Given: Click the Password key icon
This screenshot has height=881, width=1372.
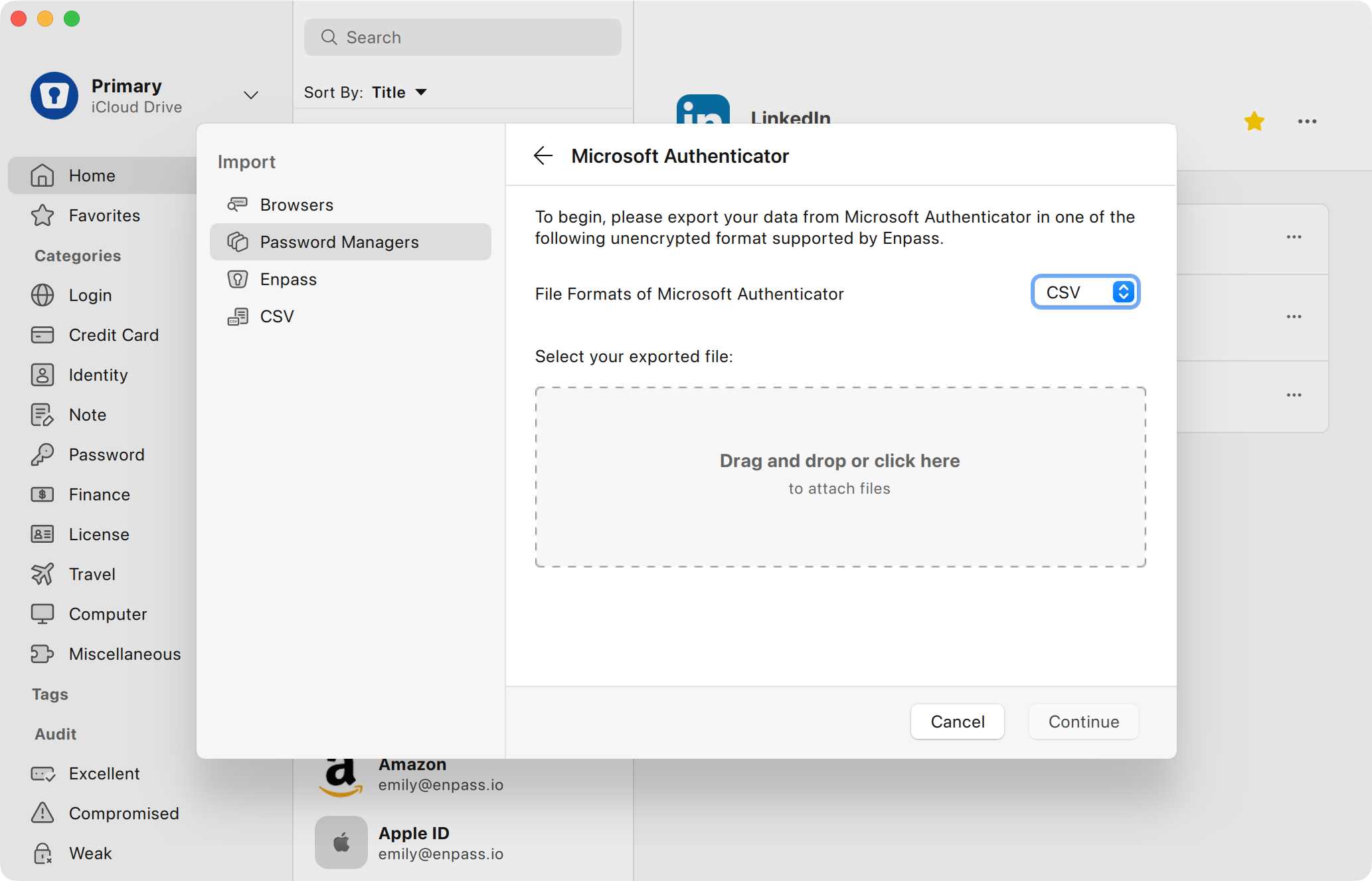Looking at the screenshot, I should pos(43,454).
